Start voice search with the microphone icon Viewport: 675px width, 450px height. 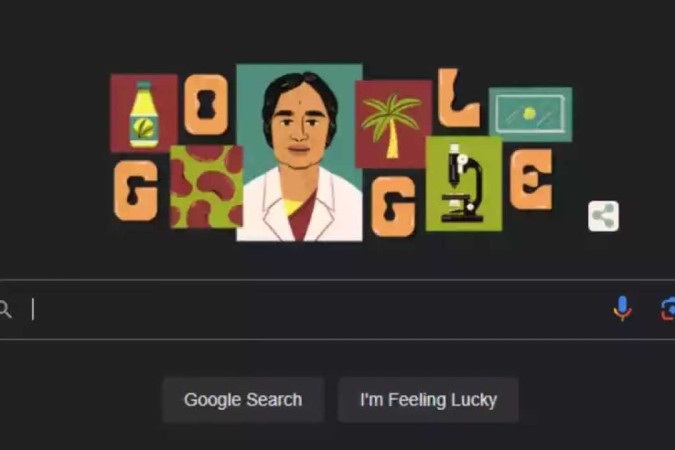tap(622, 308)
